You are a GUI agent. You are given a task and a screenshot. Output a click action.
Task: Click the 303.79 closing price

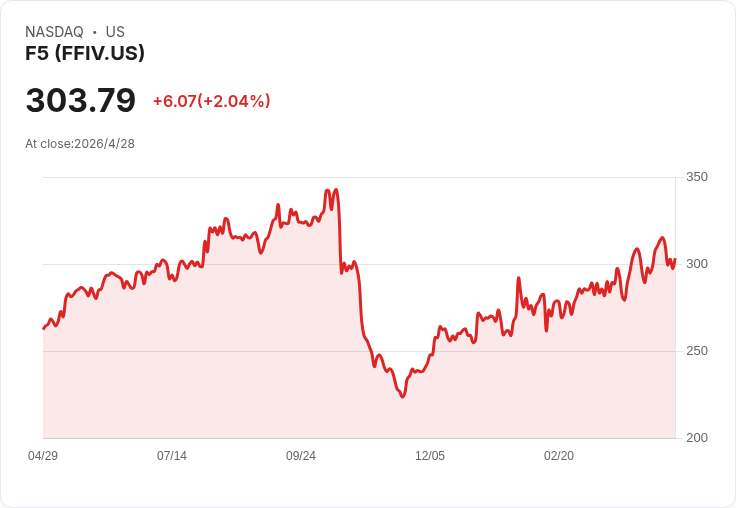80,101
